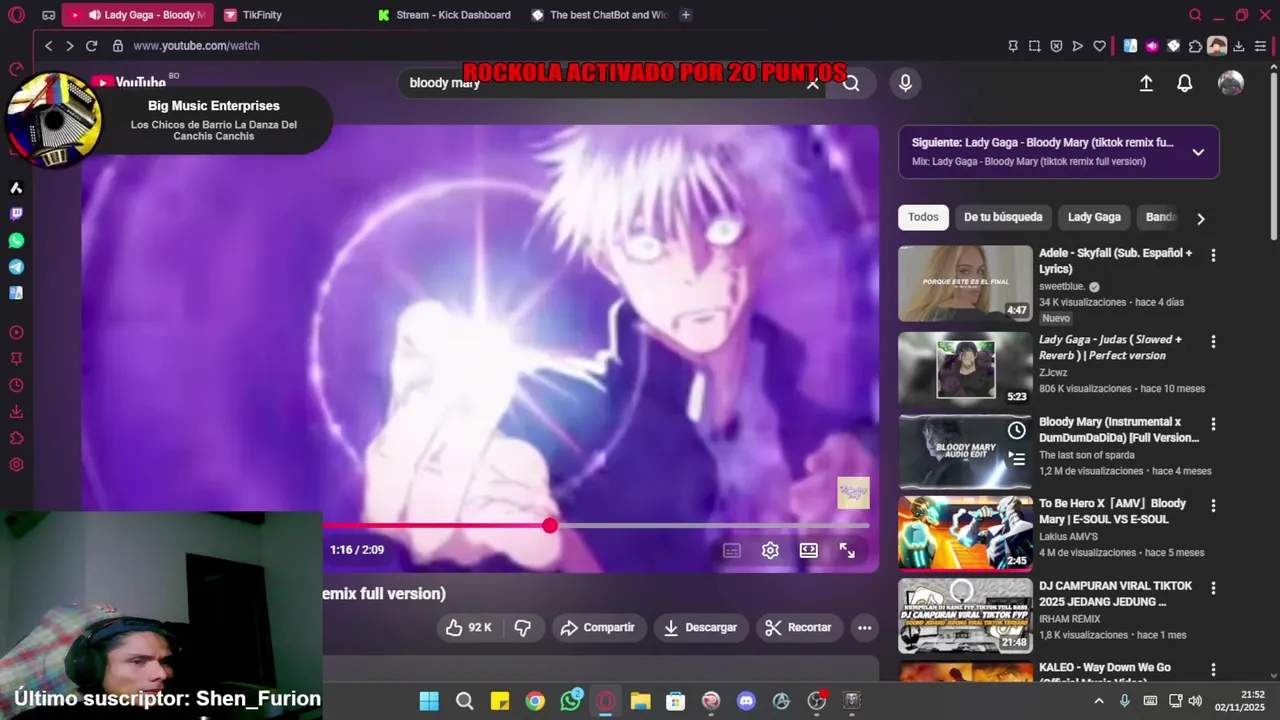Dislike the video
Screen dimensions: 1280x720
coord(522,628)
